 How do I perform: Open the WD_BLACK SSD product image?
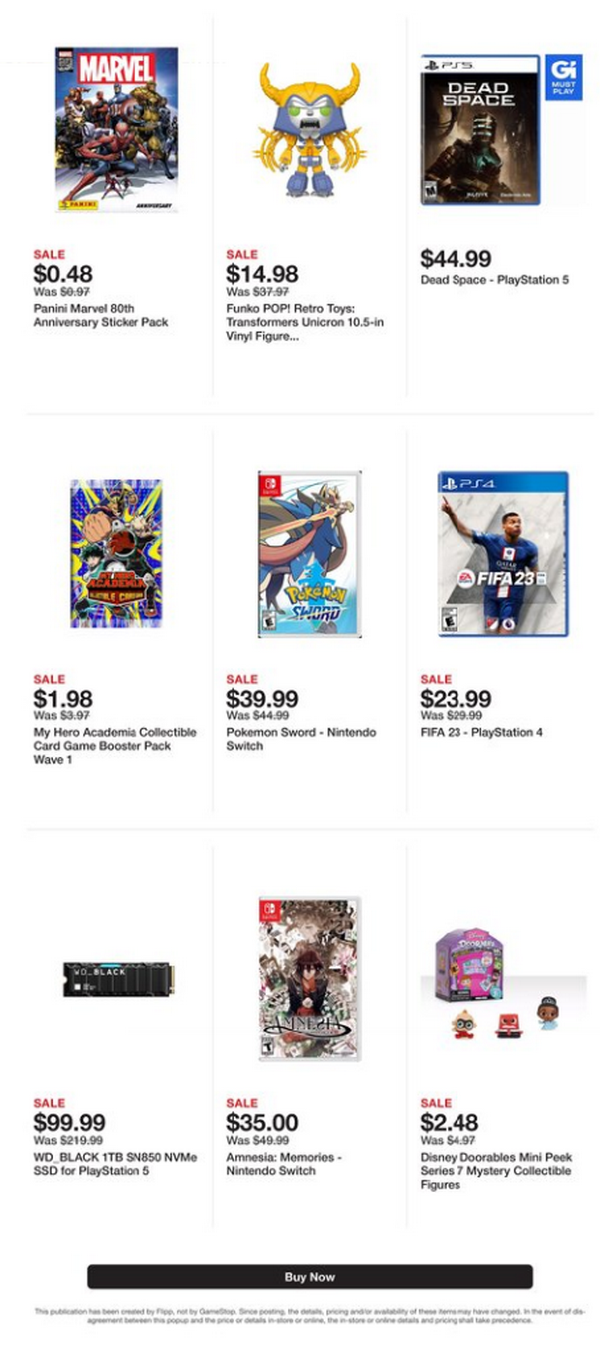click(x=116, y=979)
